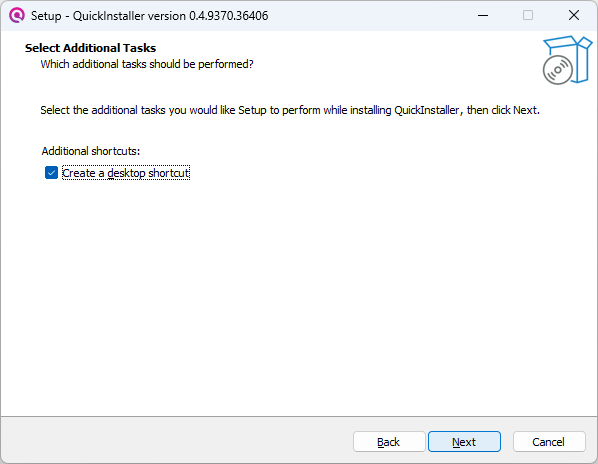
Task: Click the pink QuickInstaller logo in title bar
Action: (x=17, y=16)
